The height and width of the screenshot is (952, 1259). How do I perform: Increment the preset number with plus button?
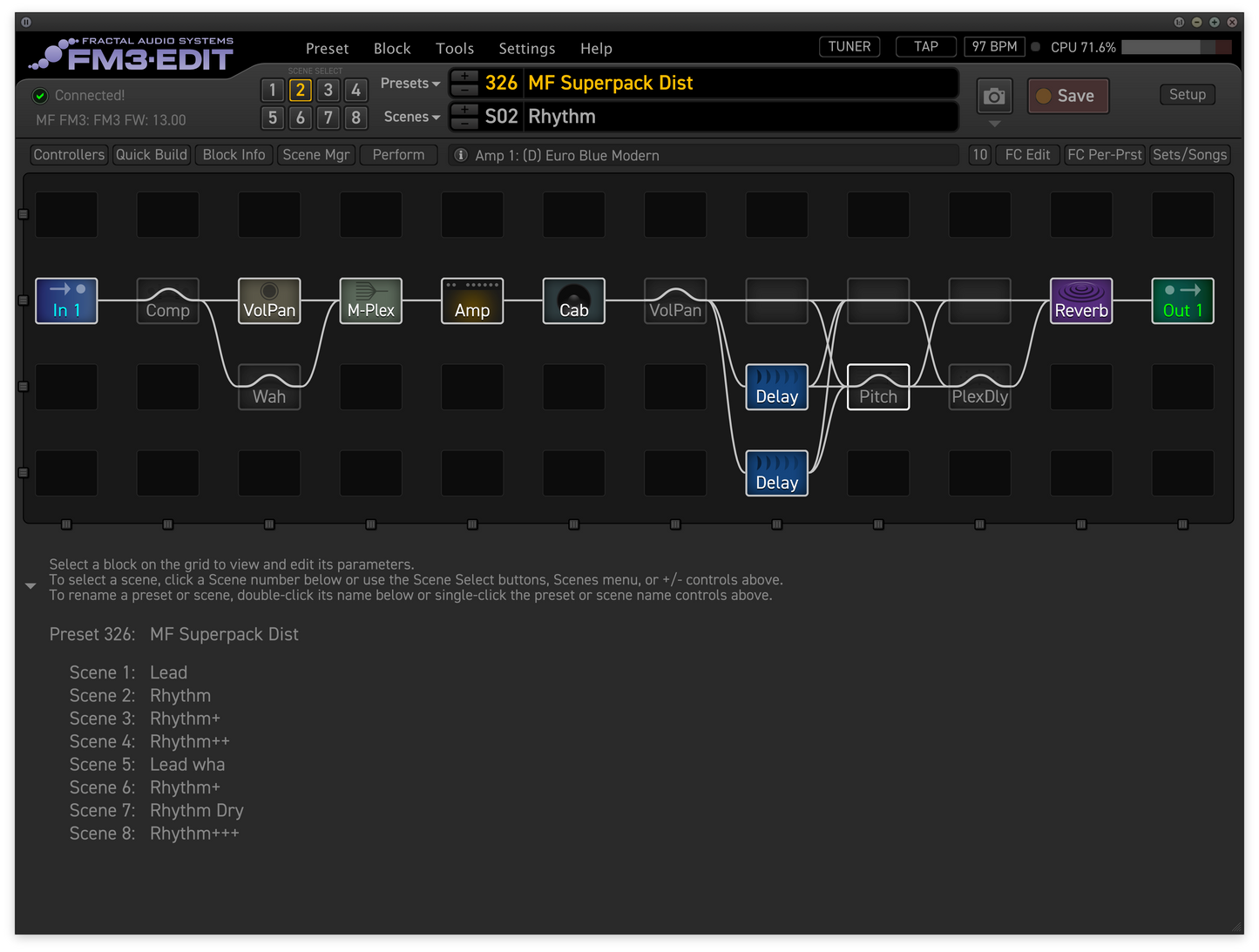[464, 77]
